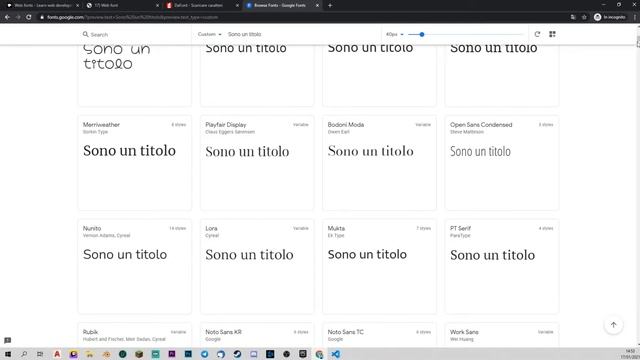
Task: Open the red A app in taskbar
Action: (x=57, y=354)
